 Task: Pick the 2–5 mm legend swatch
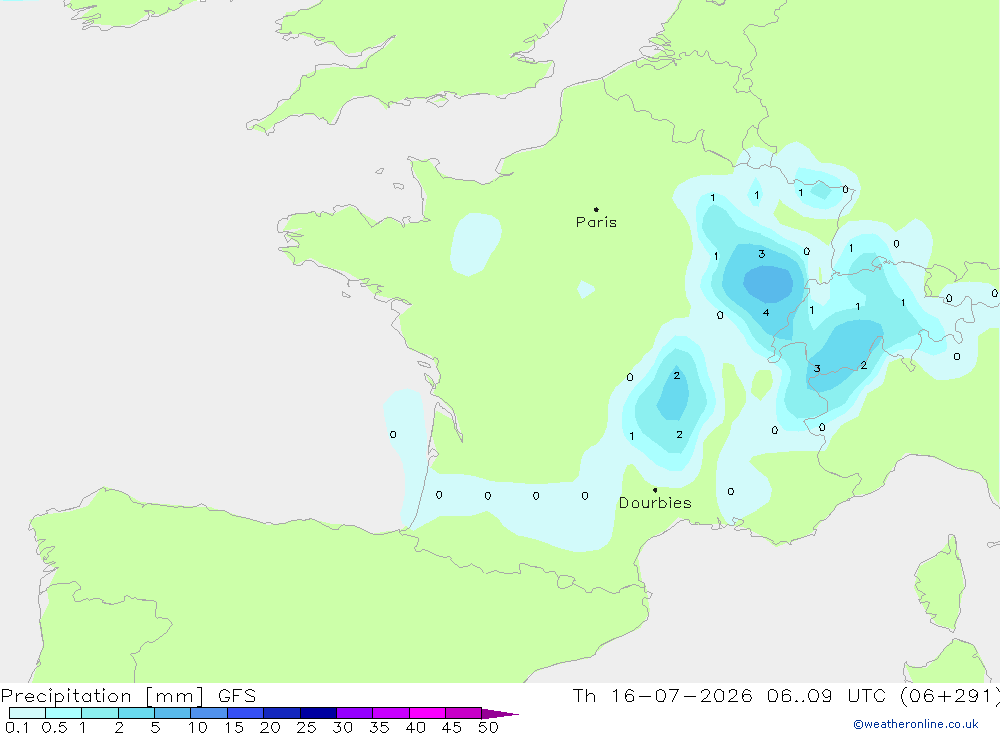(x=136, y=713)
